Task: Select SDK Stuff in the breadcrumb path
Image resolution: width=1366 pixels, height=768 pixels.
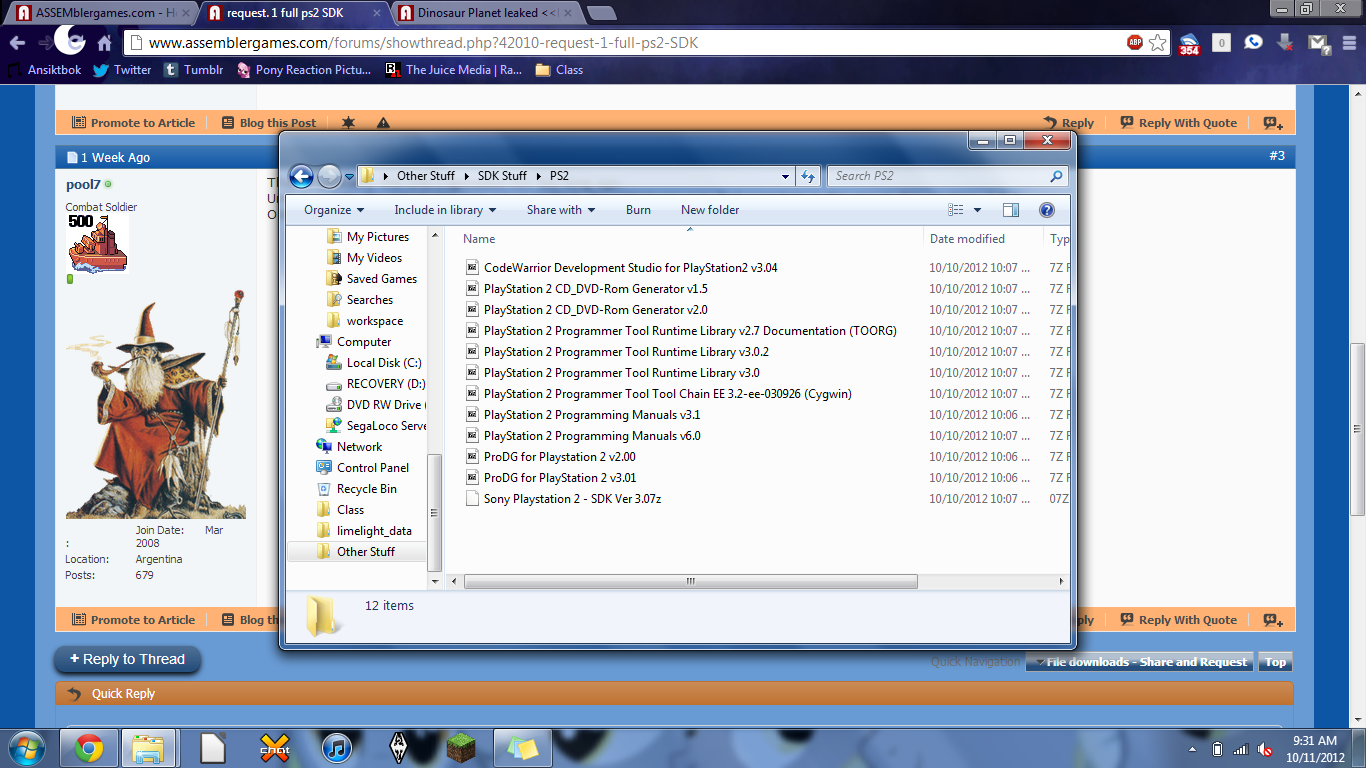Action: [502, 176]
